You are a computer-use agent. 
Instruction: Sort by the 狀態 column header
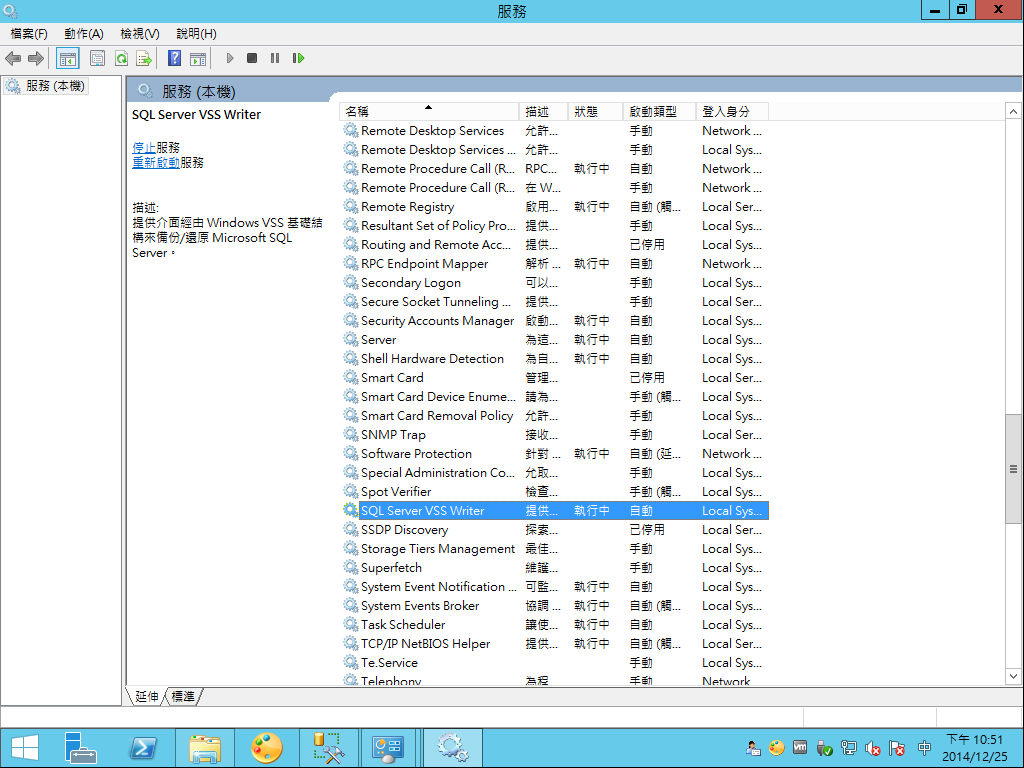tap(596, 112)
